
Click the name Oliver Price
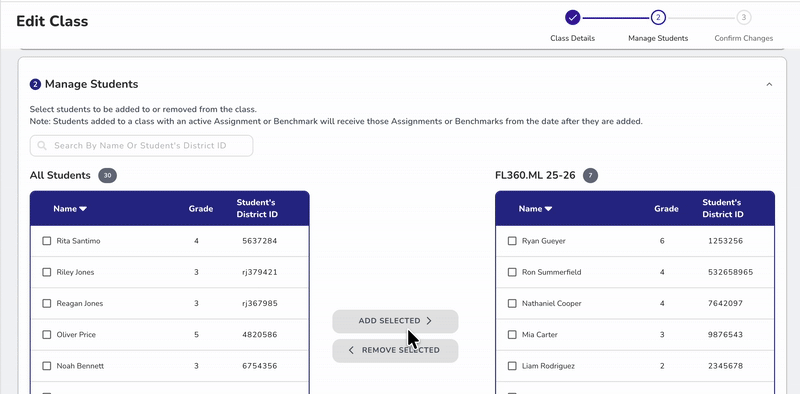point(76,335)
